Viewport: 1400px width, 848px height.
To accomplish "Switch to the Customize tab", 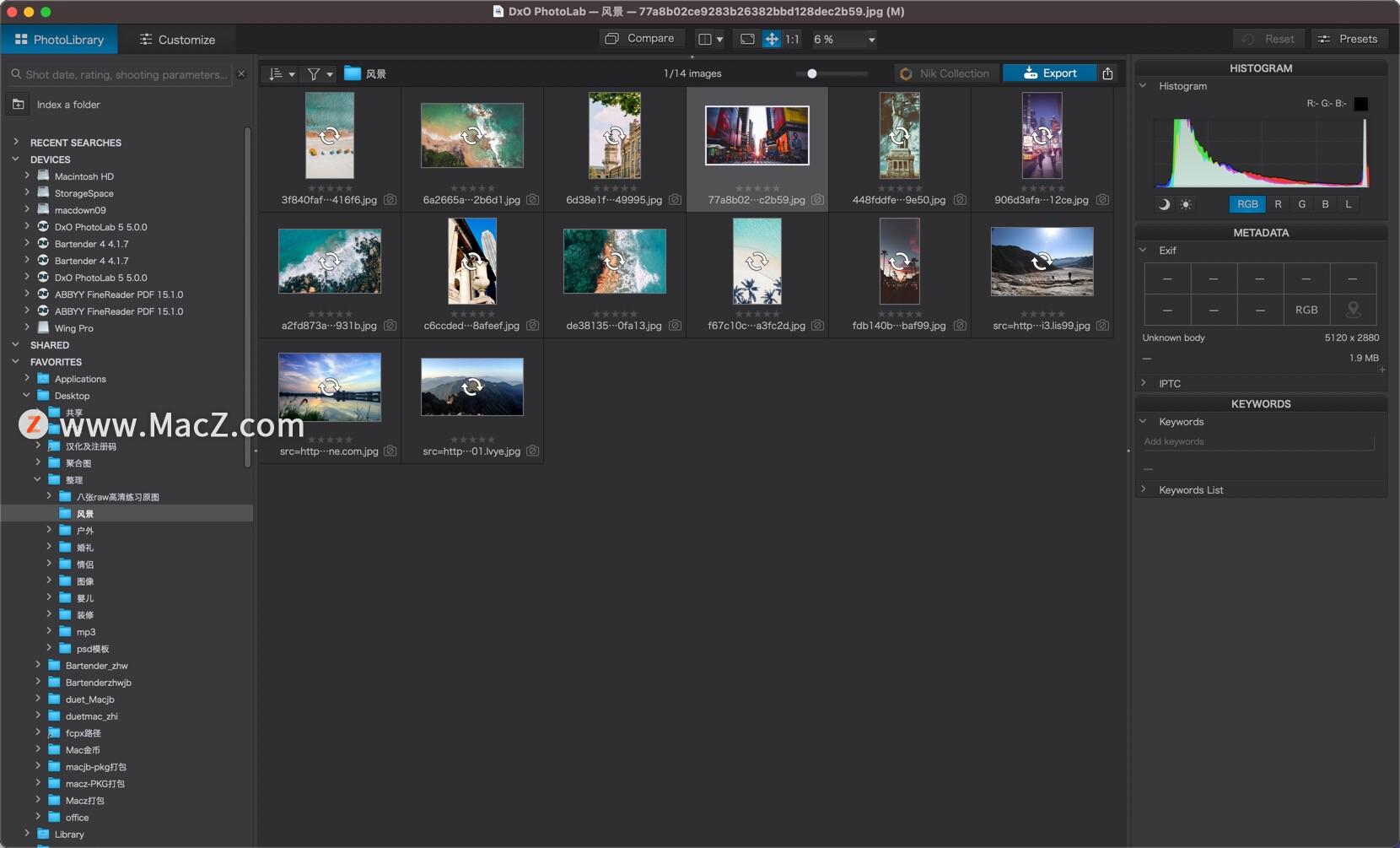I will click(x=177, y=39).
